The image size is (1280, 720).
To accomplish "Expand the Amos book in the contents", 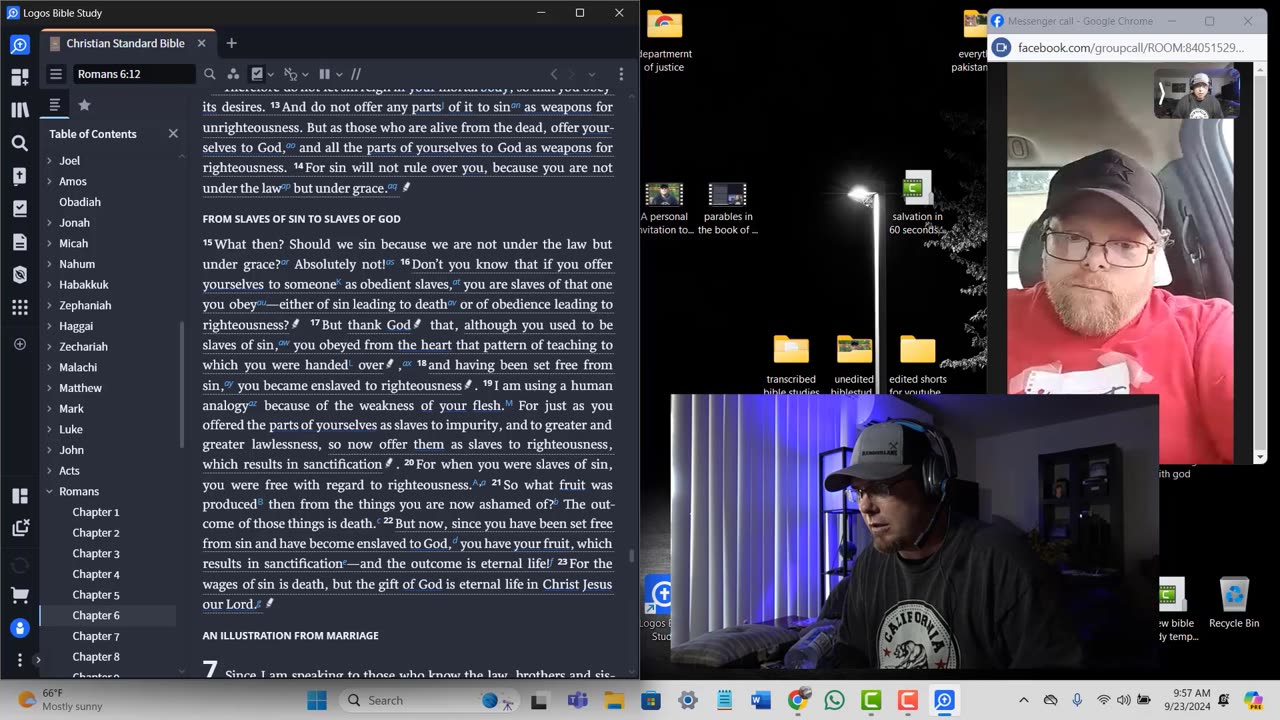I will [49, 181].
